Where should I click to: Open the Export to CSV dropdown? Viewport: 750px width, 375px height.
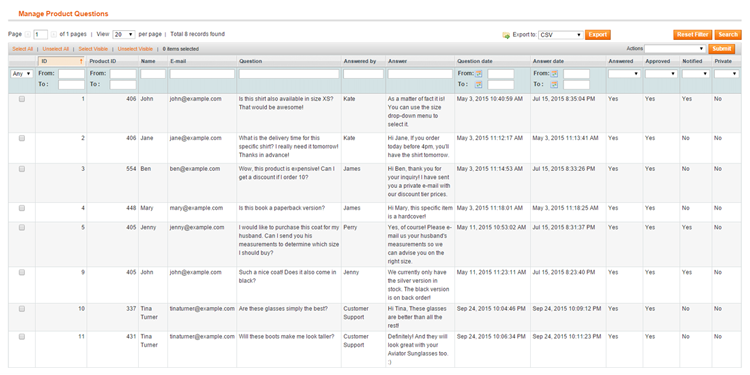click(560, 35)
